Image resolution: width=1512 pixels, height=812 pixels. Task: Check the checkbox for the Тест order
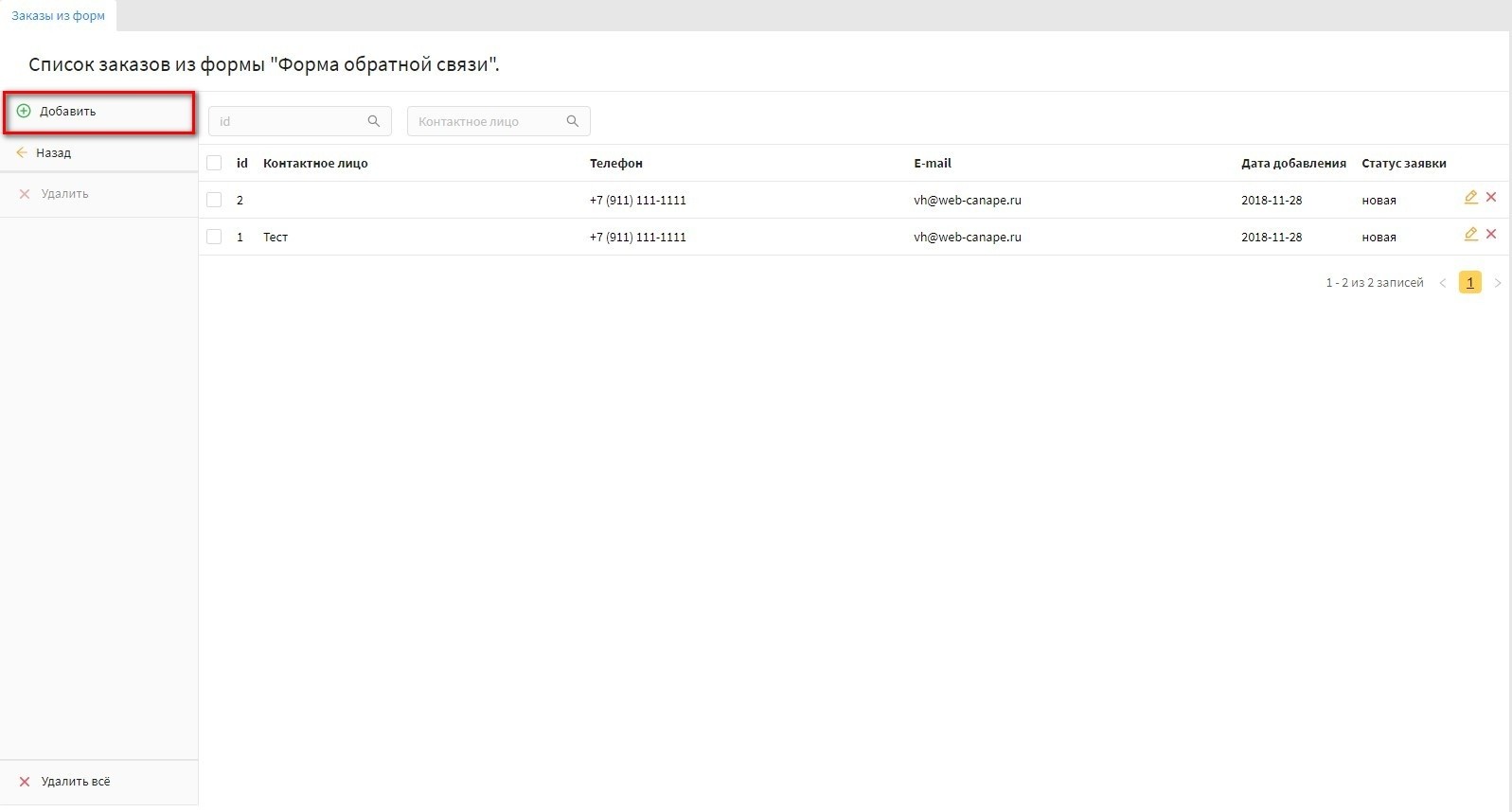coord(214,237)
